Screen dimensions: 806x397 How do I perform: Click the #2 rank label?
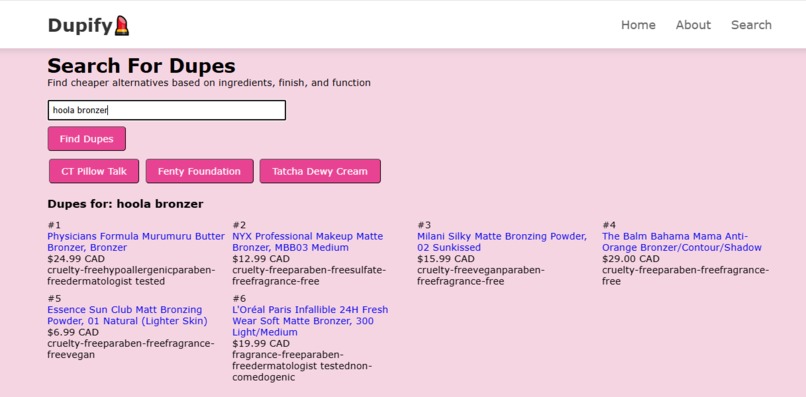pos(239,225)
